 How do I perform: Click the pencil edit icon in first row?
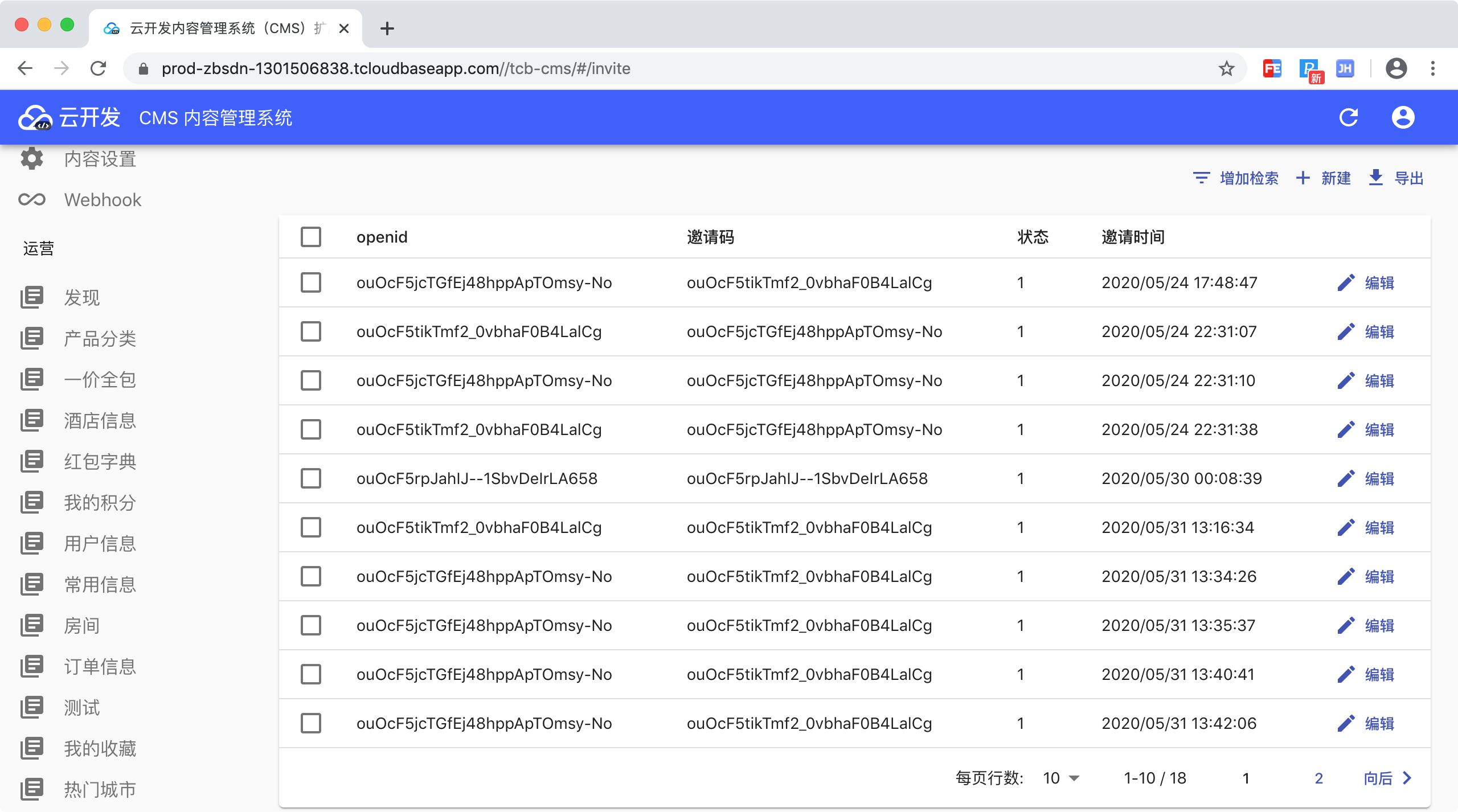(1346, 282)
